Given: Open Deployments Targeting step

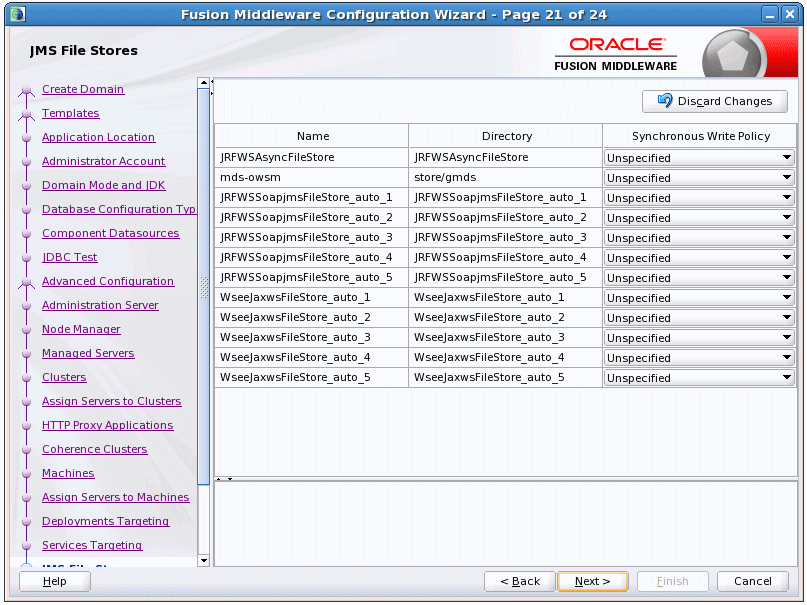Looking at the screenshot, I should (106, 521).
